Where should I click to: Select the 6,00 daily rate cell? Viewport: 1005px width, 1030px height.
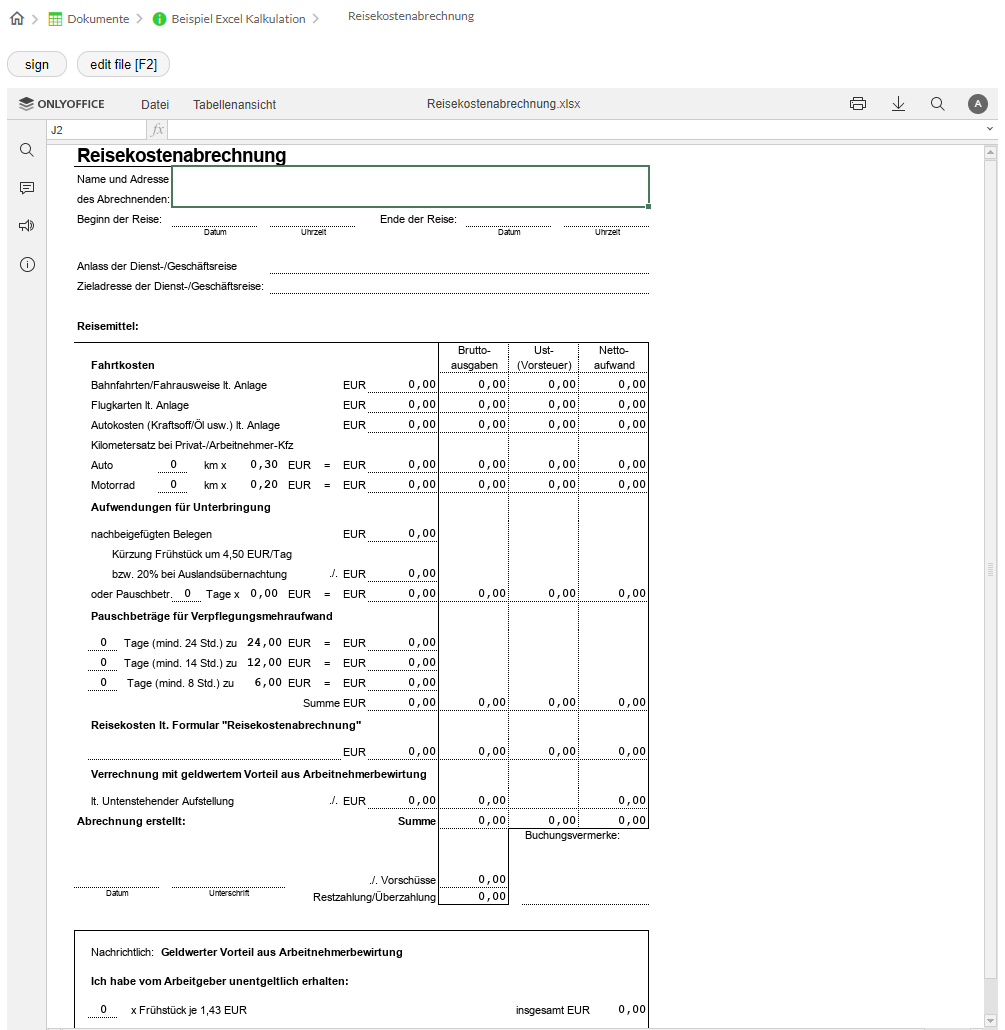coord(268,683)
